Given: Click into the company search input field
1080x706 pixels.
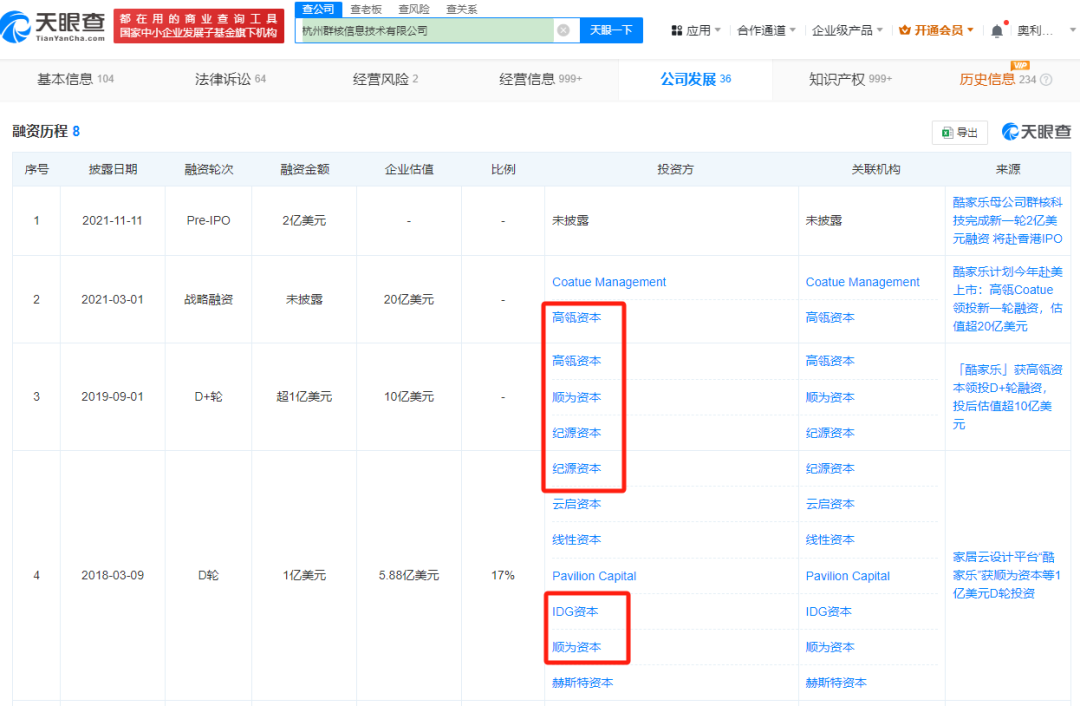Looking at the screenshot, I should 425,30.
